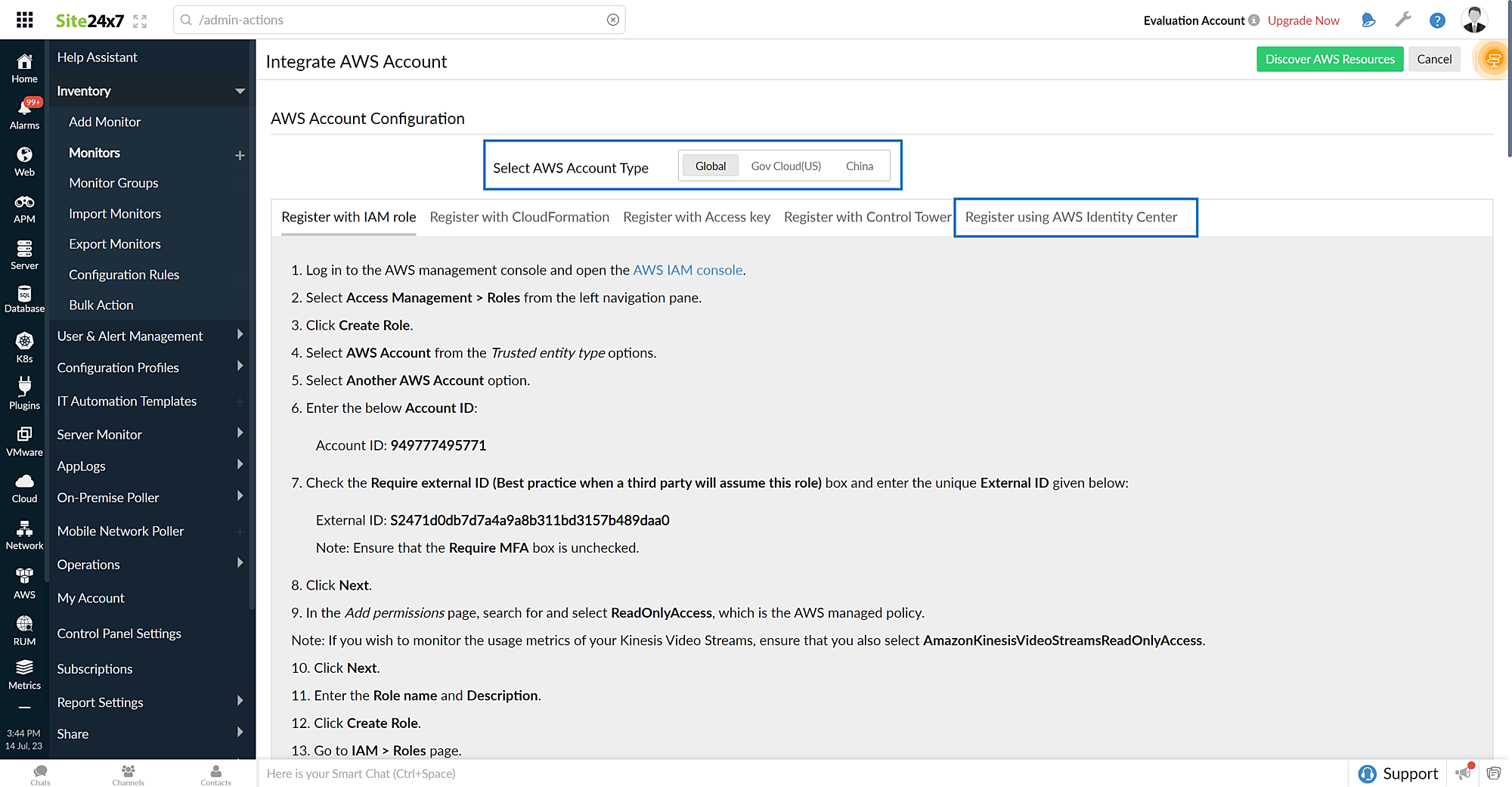Click the Smart Chat input bar
The image size is (1512, 787).
pos(801,773)
